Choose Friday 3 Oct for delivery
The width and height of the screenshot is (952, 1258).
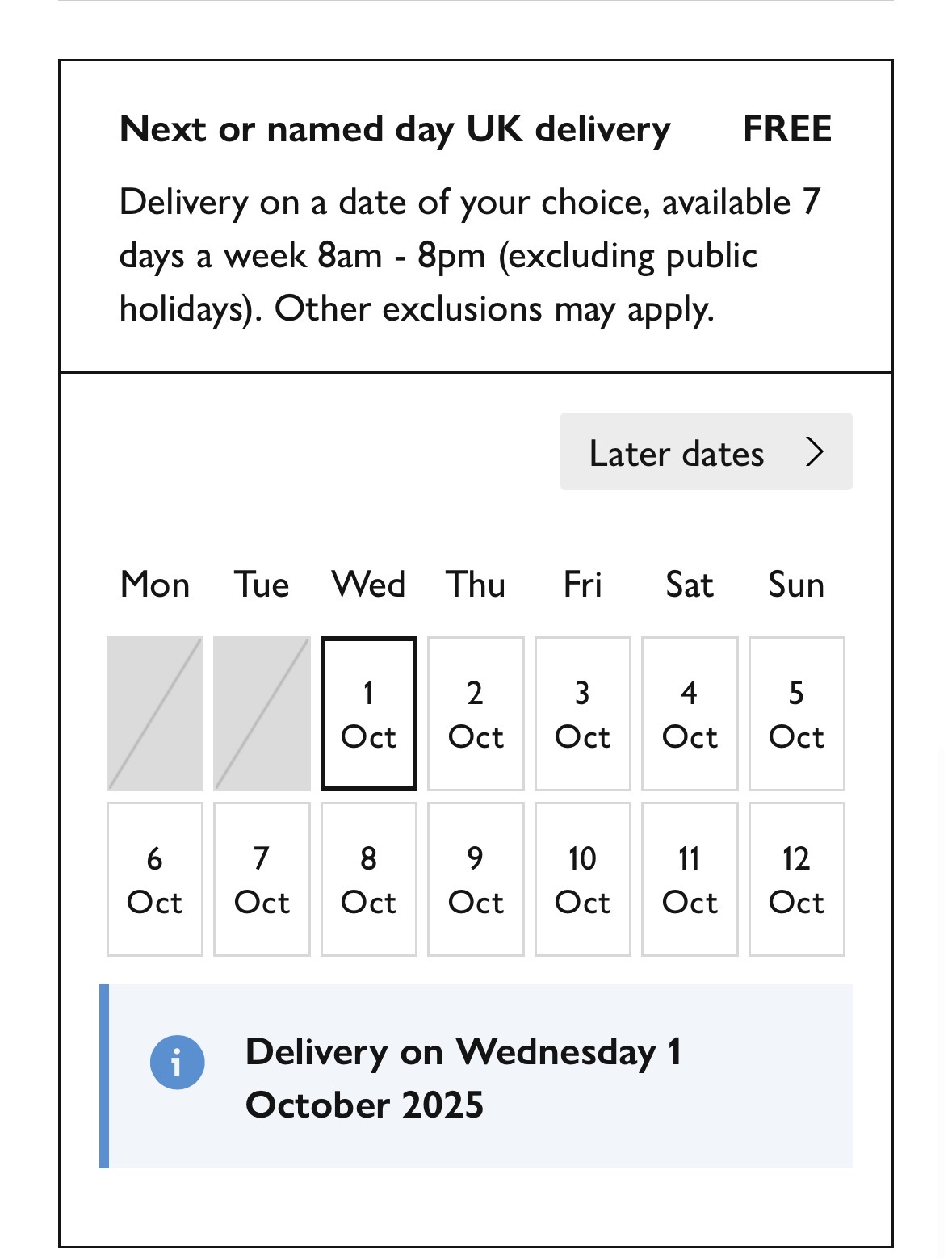click(582, 714)
